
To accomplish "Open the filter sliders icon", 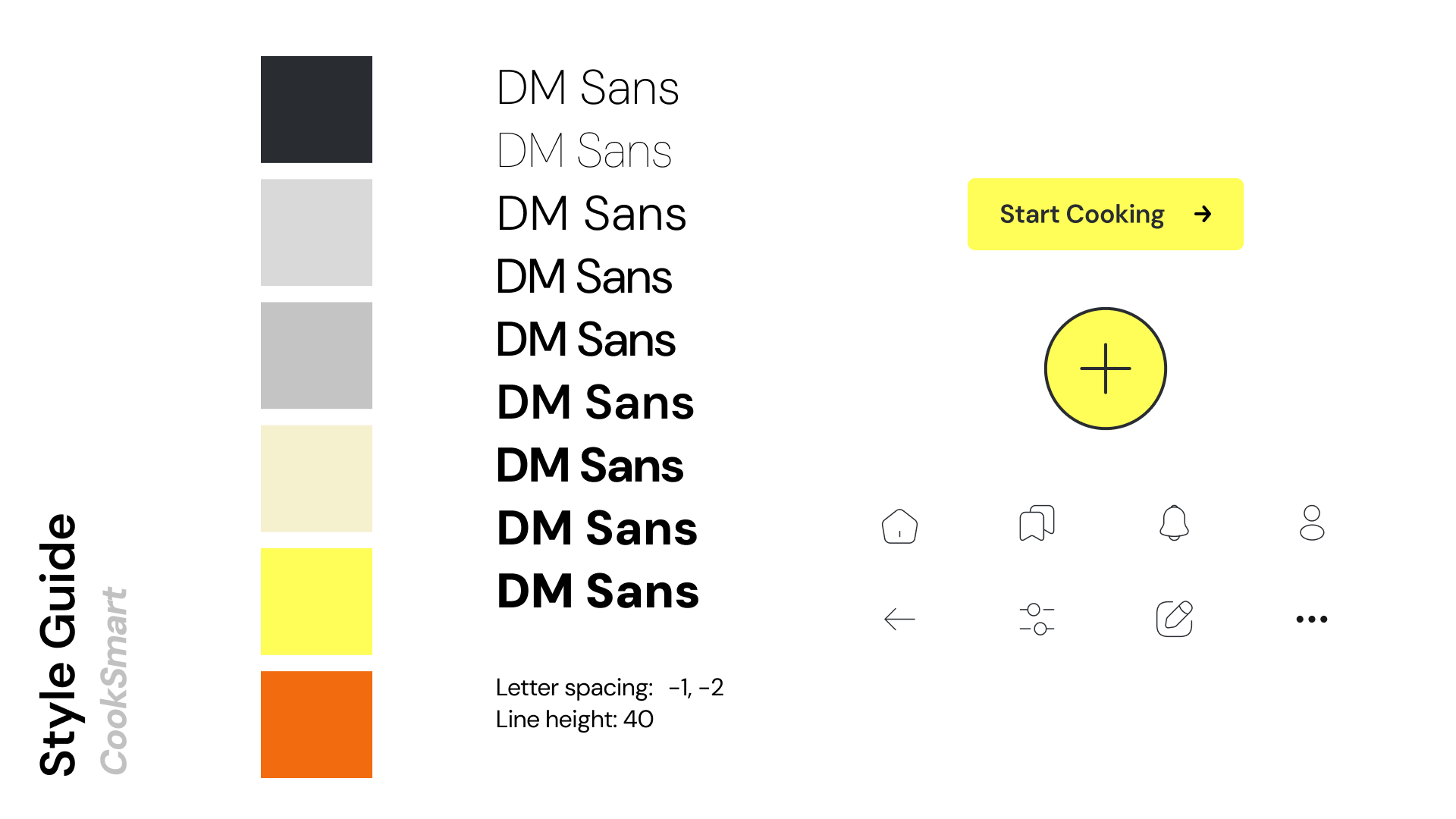I will click(1037, 620).
